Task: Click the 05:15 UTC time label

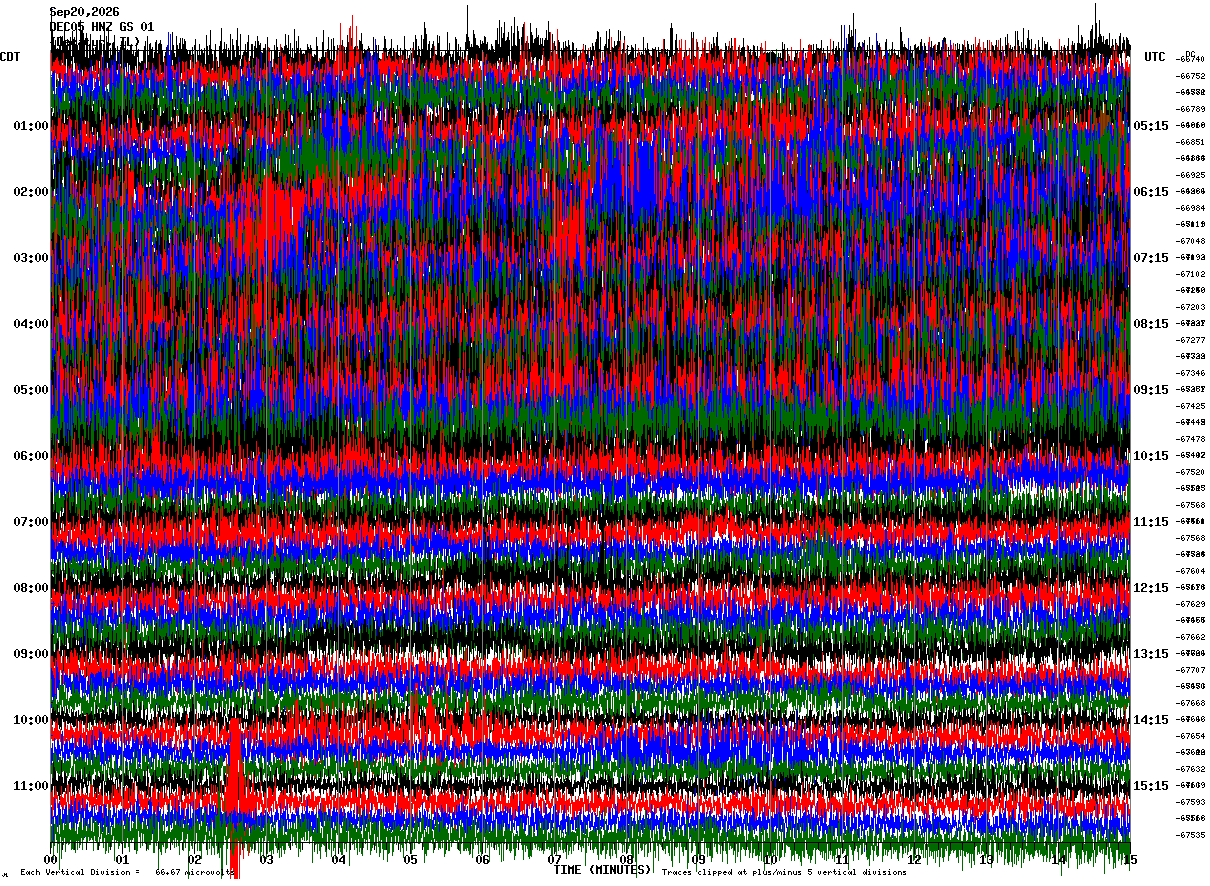Action: pos(1150,126)
